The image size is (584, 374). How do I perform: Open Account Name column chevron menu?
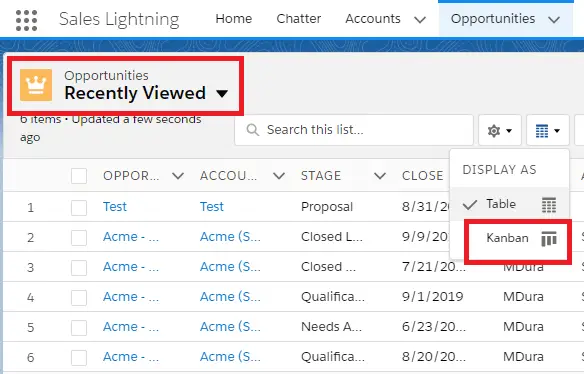[279, 176]
